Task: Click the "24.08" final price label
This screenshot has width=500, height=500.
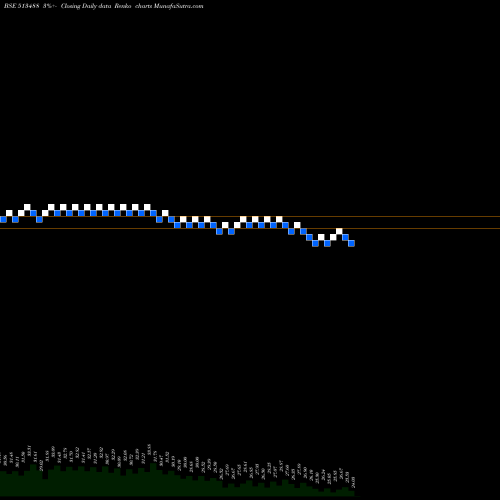Action: pos(354,482)
